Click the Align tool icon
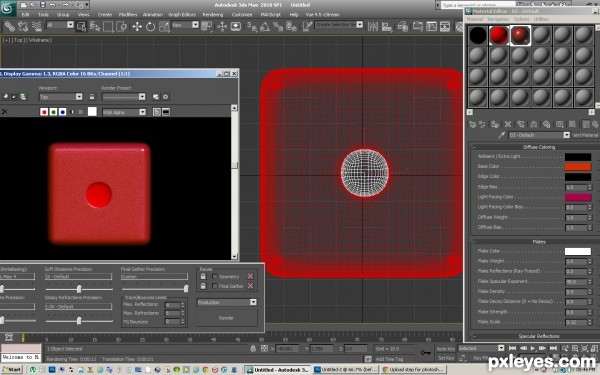 click(x=387, y=26)
